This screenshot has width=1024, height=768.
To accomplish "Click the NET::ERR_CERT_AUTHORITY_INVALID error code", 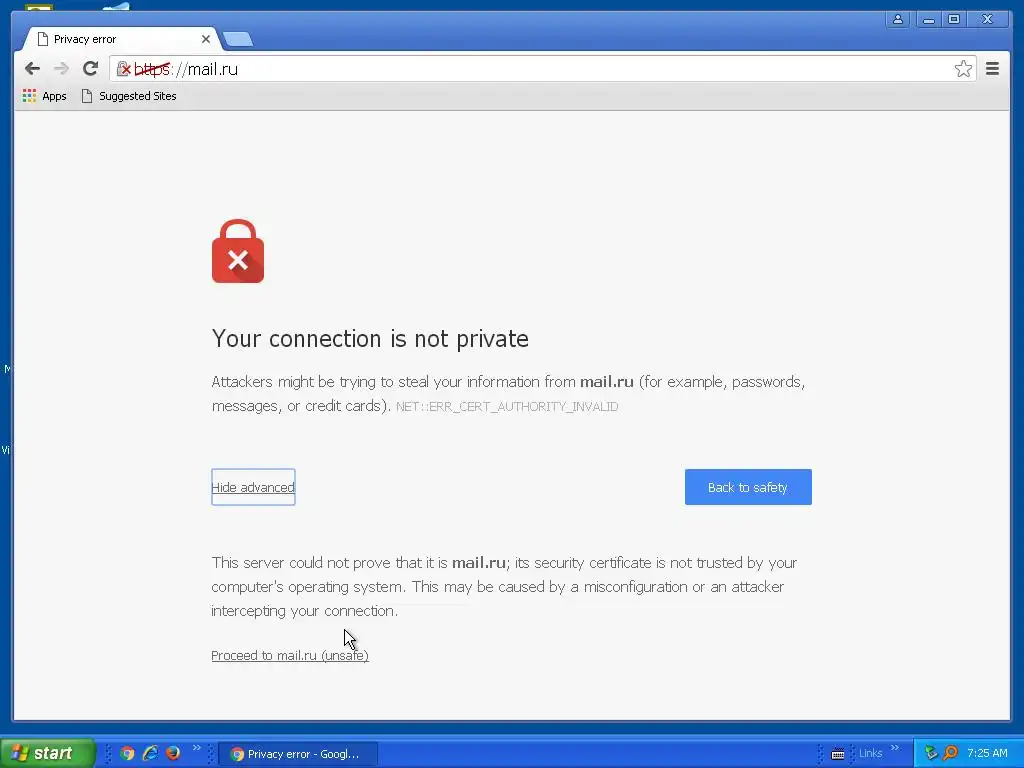I will pyautogui.click(x=507, y=406).
